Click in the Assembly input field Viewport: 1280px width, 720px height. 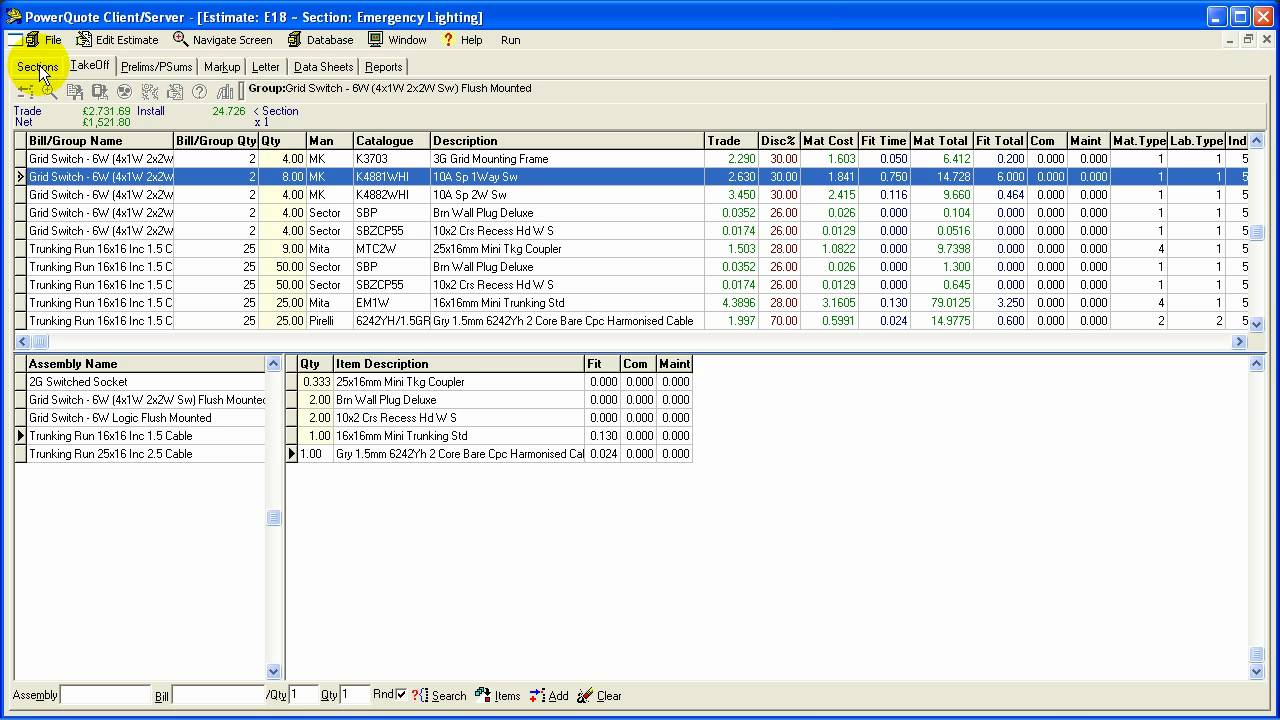coord(105,695)
